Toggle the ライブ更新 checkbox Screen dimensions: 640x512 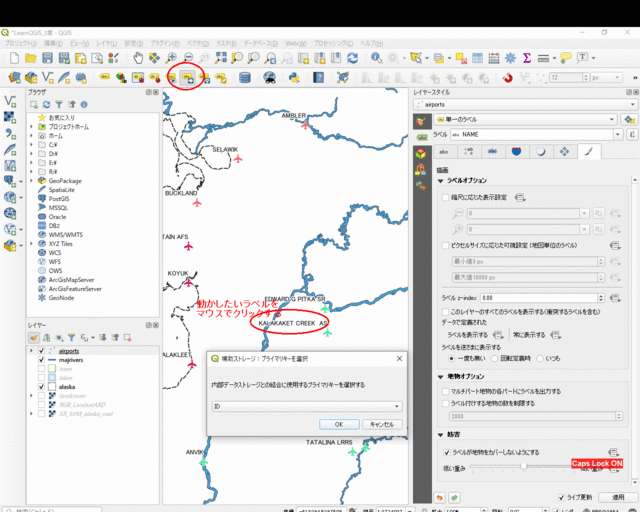point(560,497)
